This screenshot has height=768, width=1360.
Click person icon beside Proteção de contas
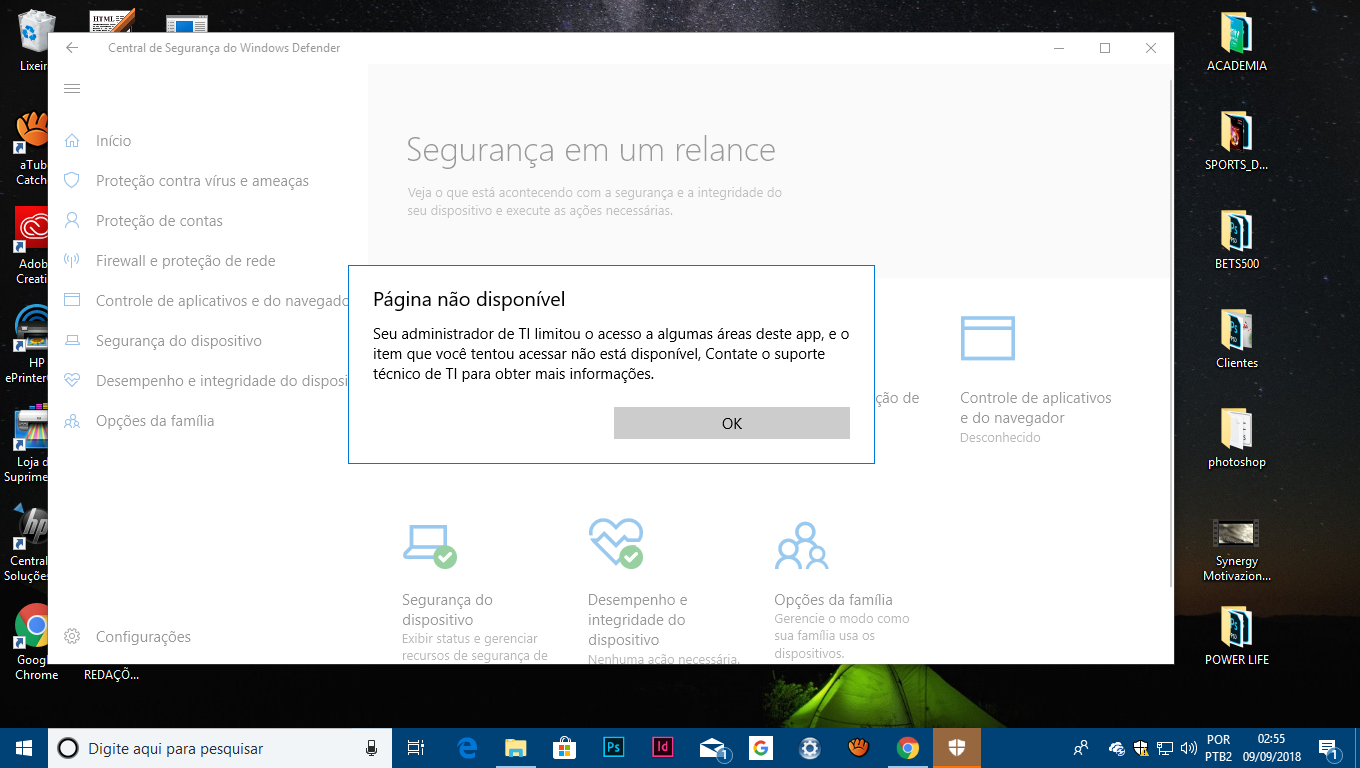[72, 220]
